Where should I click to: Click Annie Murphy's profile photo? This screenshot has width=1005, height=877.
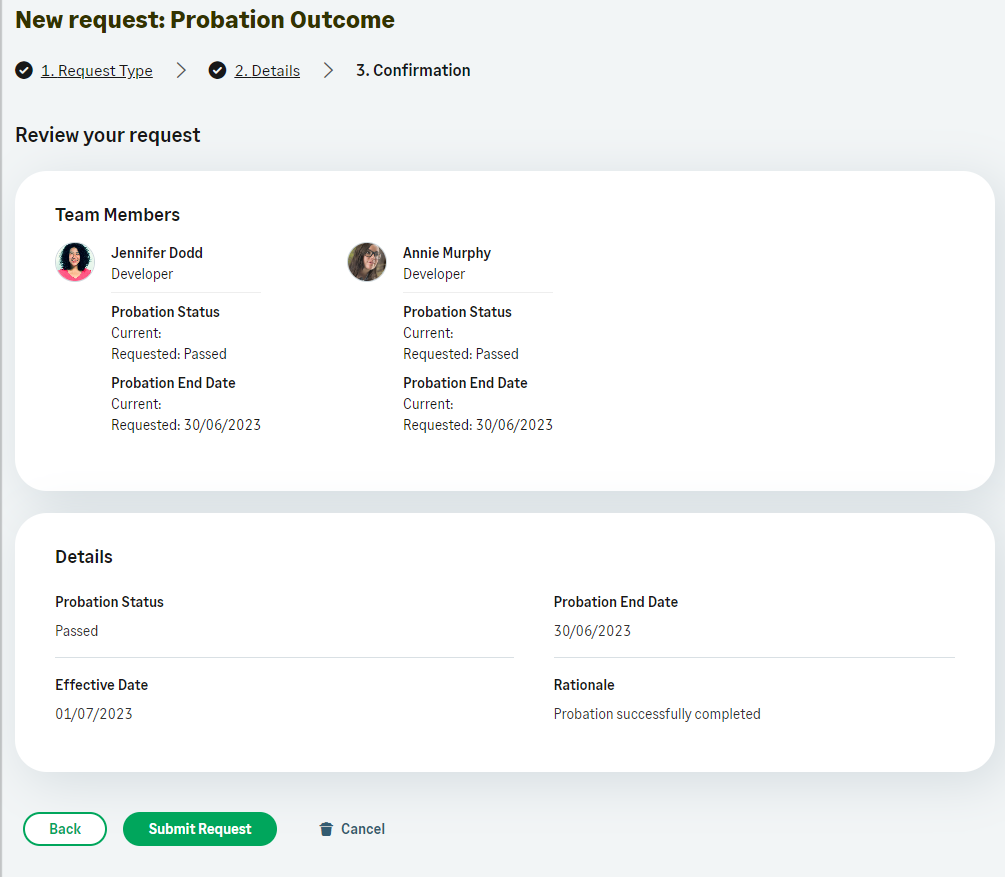pos(367,262)
